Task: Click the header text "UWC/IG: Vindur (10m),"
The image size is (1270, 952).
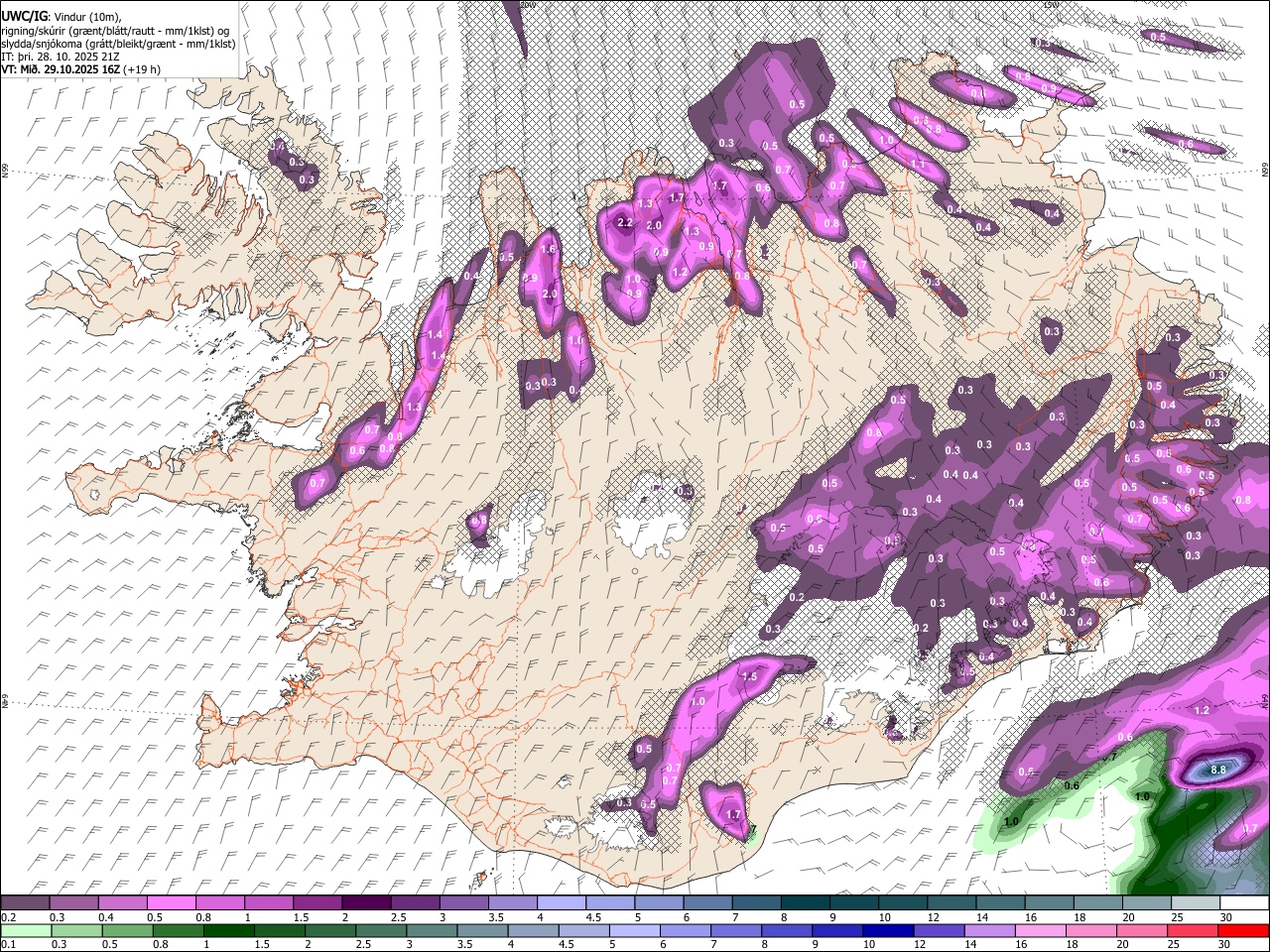Action: pos(62,17)
